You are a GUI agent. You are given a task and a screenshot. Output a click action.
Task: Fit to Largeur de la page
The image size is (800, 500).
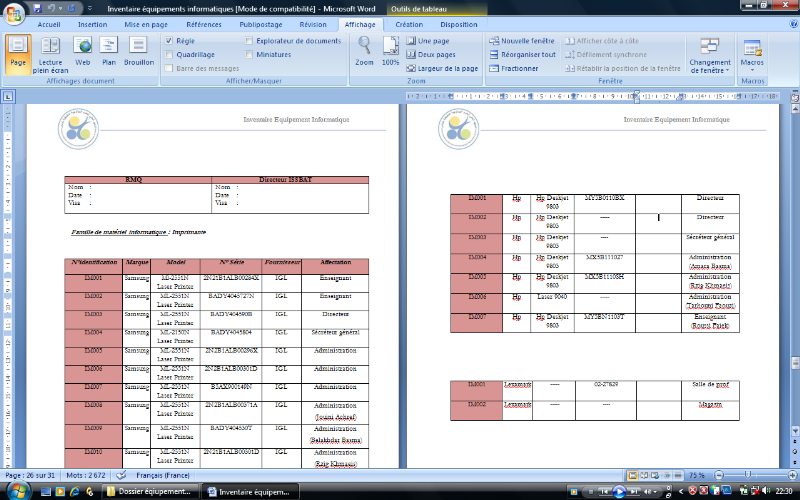click(442, 68)
